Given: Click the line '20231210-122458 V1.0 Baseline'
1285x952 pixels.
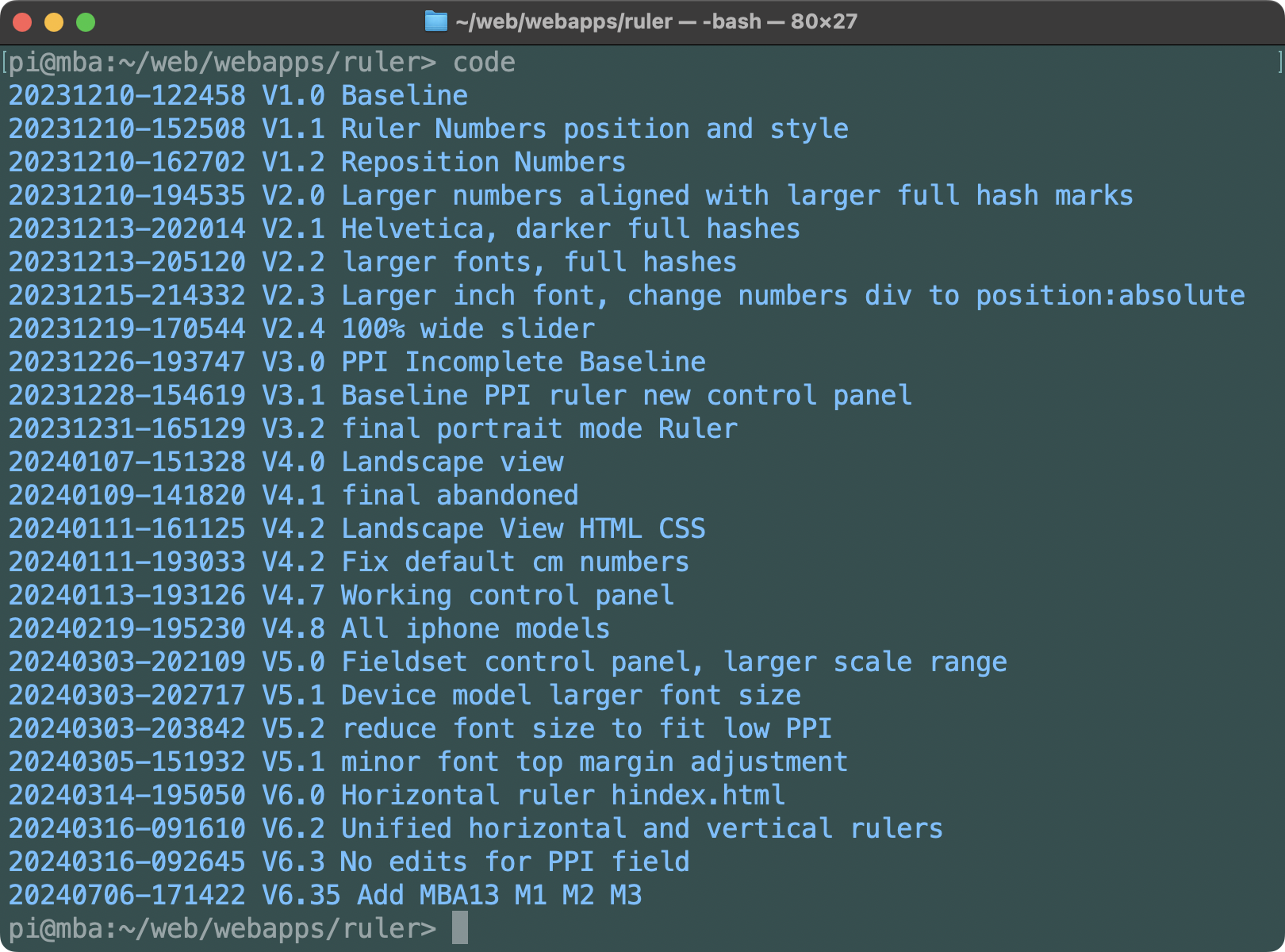Looking at the screenshot, I should pyautogui.click(x=238, y=95).
